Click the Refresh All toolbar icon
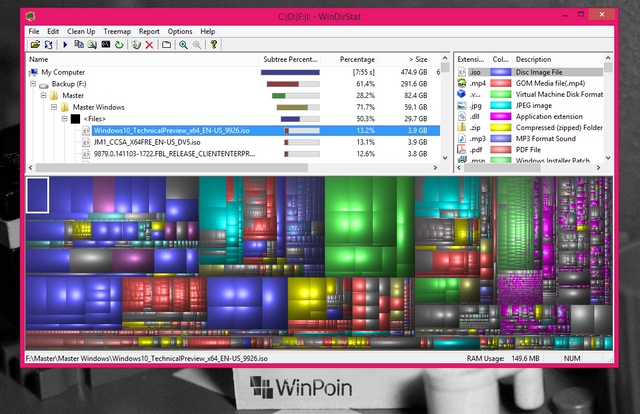The image size is (640, 414). [49, 45]
